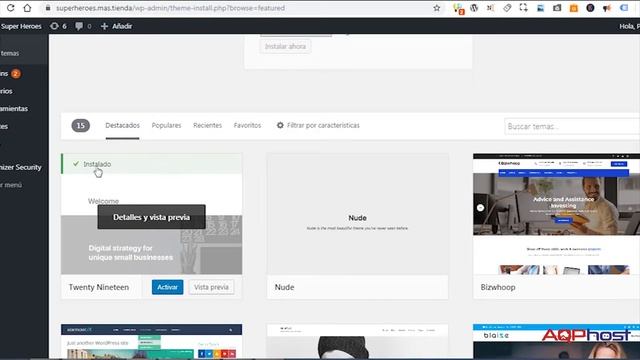The image size is (640, 360).
Task: Open the WordPress extension icon in browser toolbar
Action: pyautogui.click(x=474, y=8)
